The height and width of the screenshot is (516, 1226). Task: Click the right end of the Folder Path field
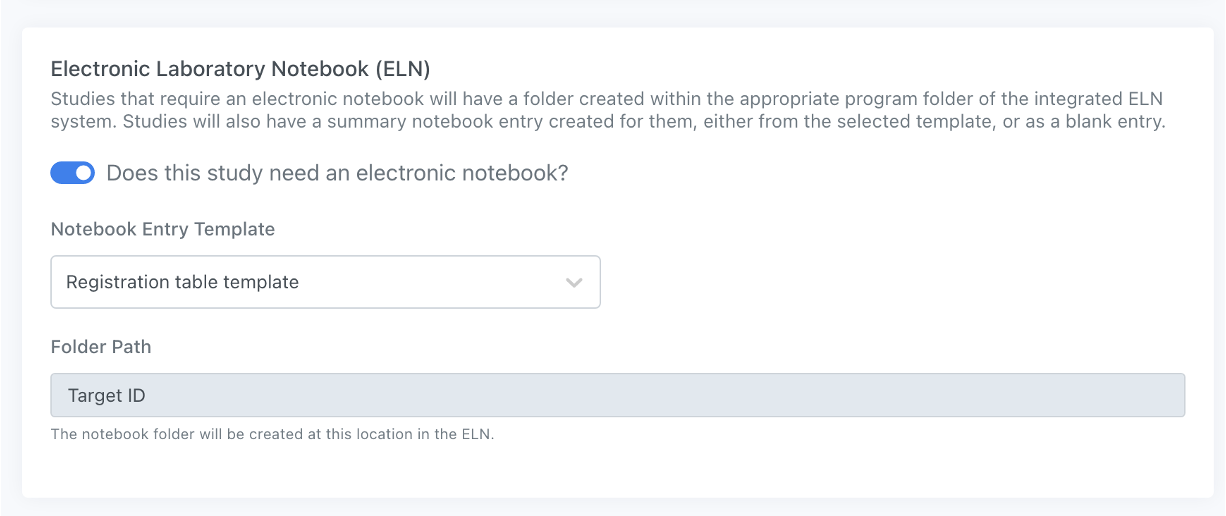[x=1160, y=395]
